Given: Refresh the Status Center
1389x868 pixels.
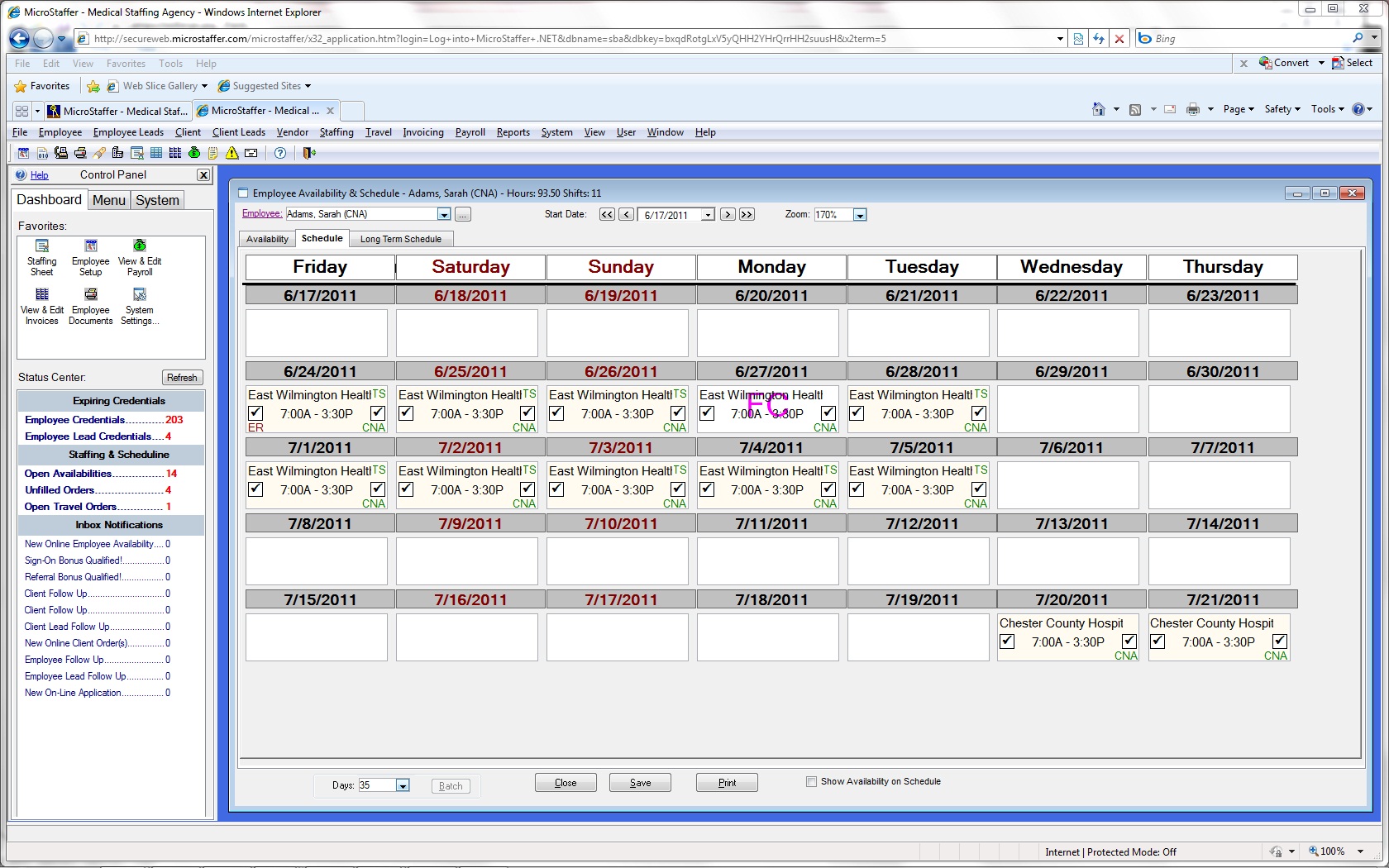Looking at the screenshot, I should (x=182, y=378).
